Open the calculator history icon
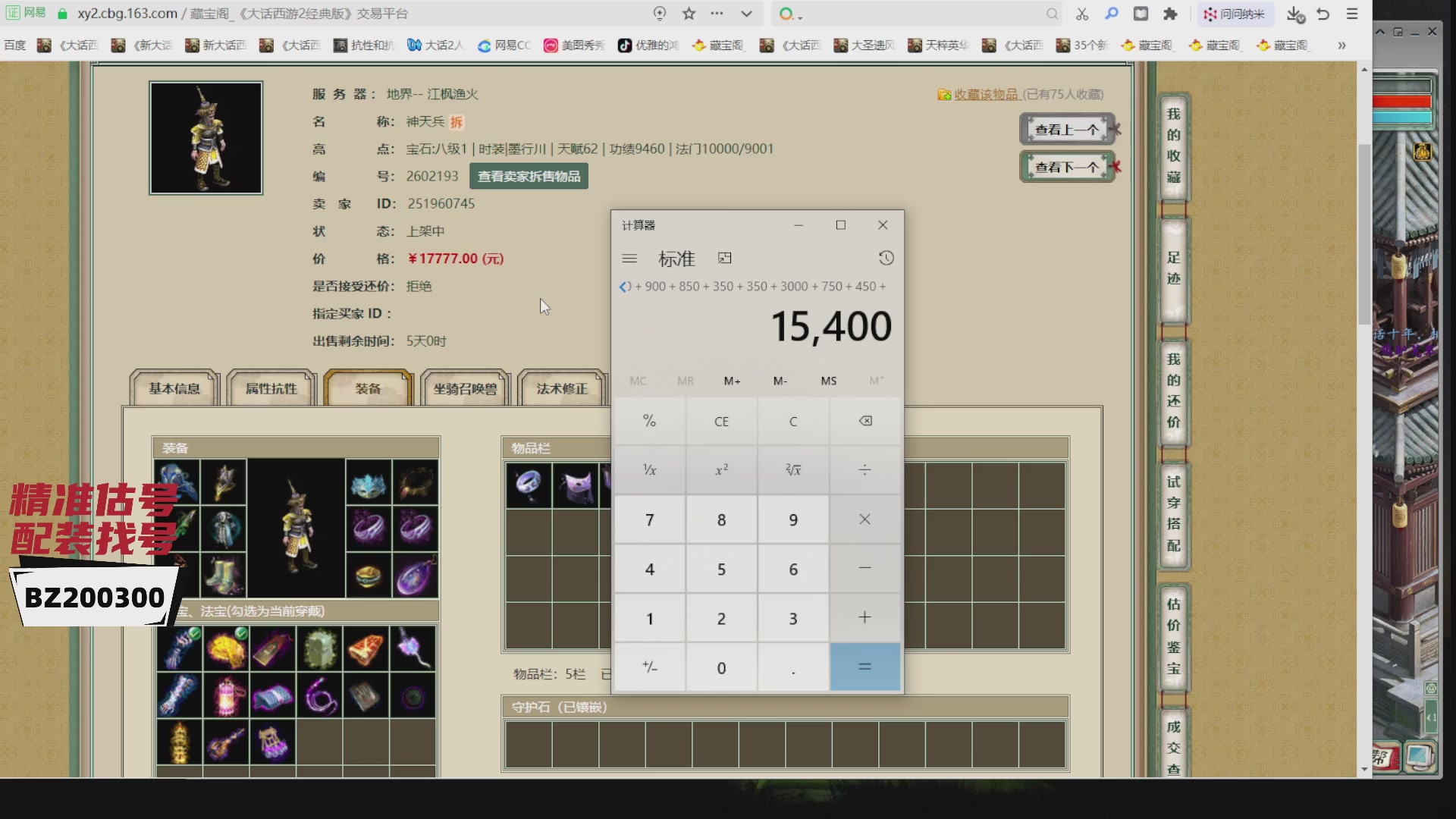The image size is (1456, 819). [886, 259]
